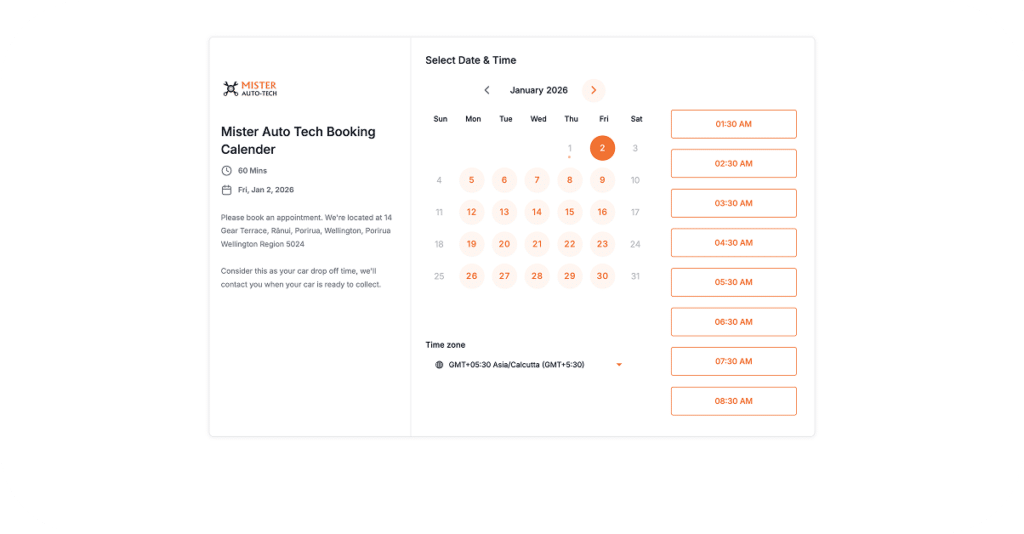Choose January 14 on the calendar
This screenshot has height=534, width=1024.
click(x=537, y=212)
